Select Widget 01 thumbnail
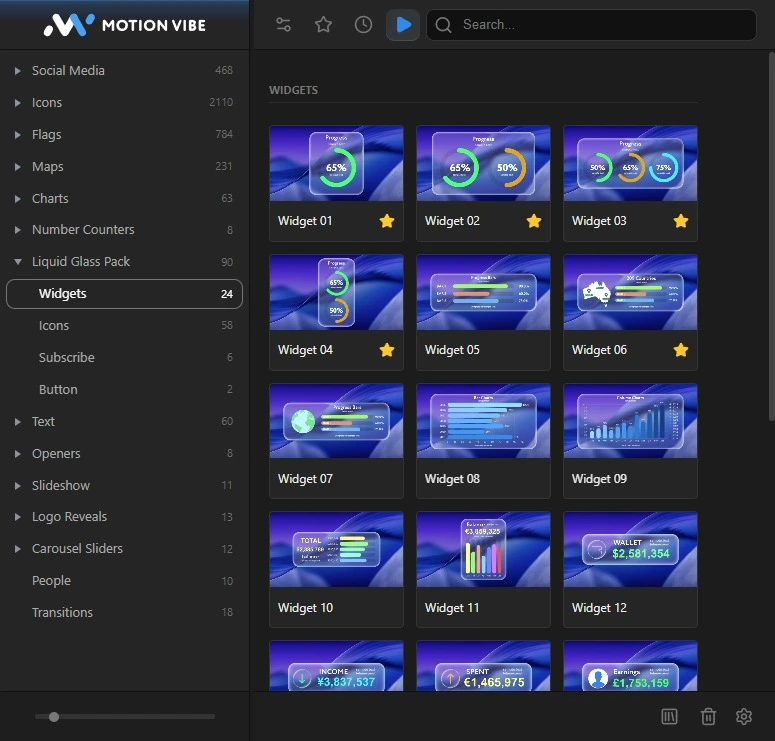775x741 pixels. point(336,163)
